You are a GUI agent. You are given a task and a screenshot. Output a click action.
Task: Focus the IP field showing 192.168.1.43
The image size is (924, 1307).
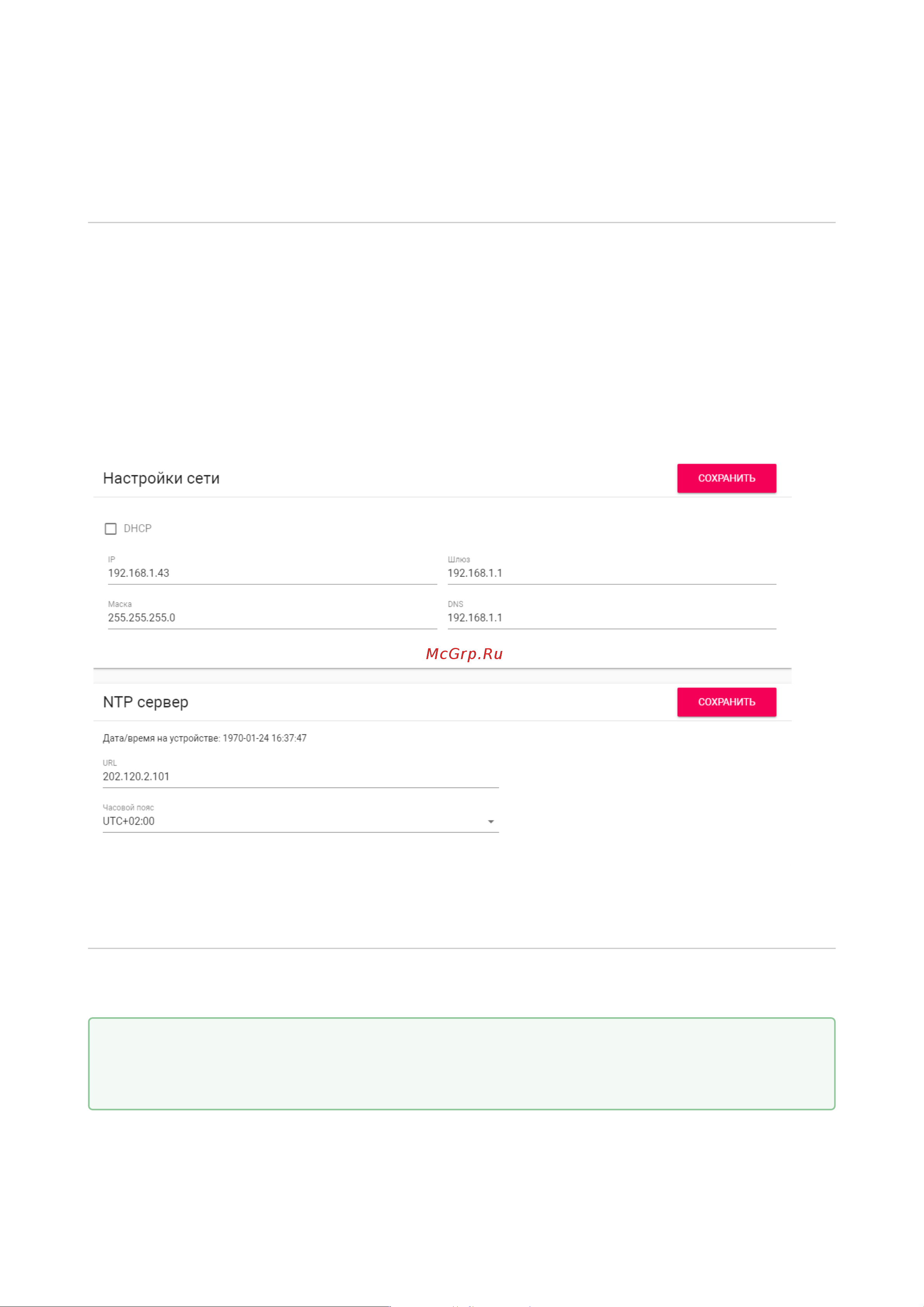click(272, 573)
